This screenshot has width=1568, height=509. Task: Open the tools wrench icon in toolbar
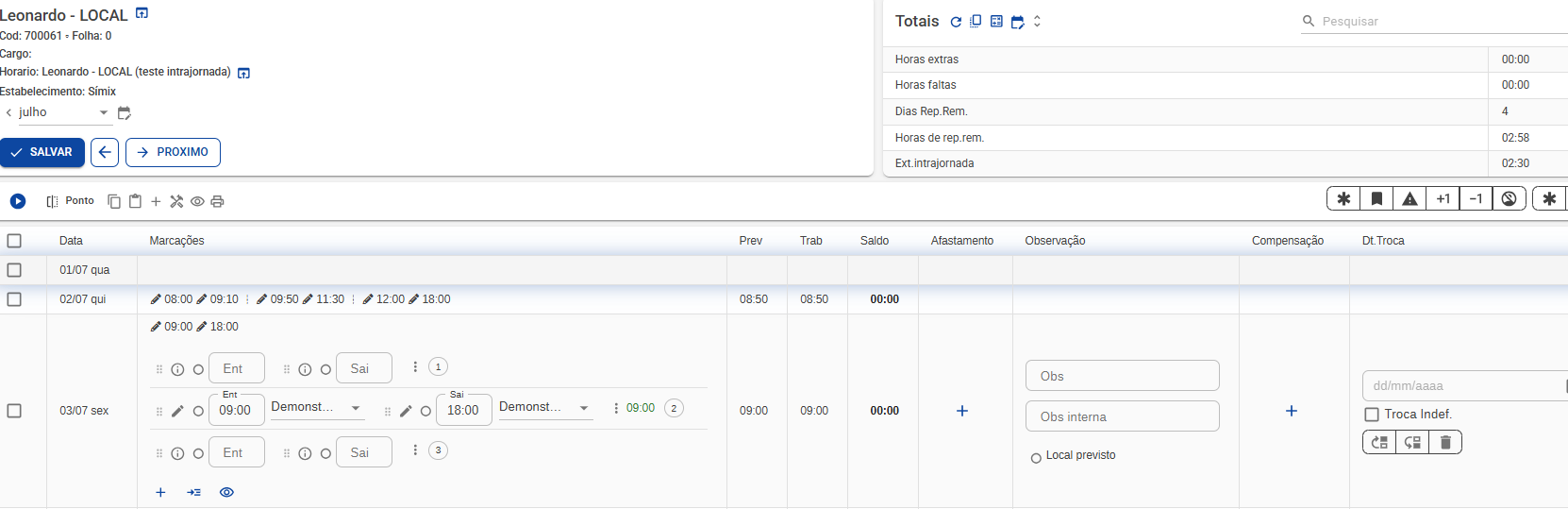coord(176,201)
